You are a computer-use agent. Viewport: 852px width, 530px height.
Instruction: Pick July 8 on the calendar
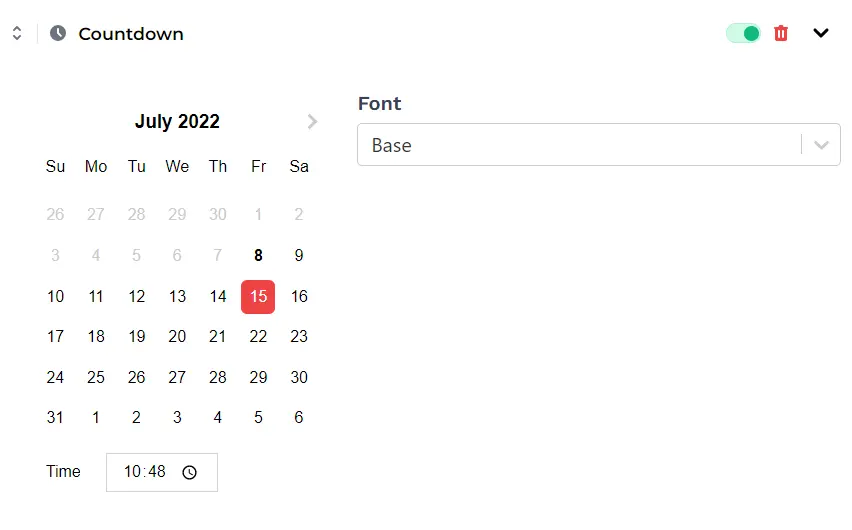(x=258, y=255)
